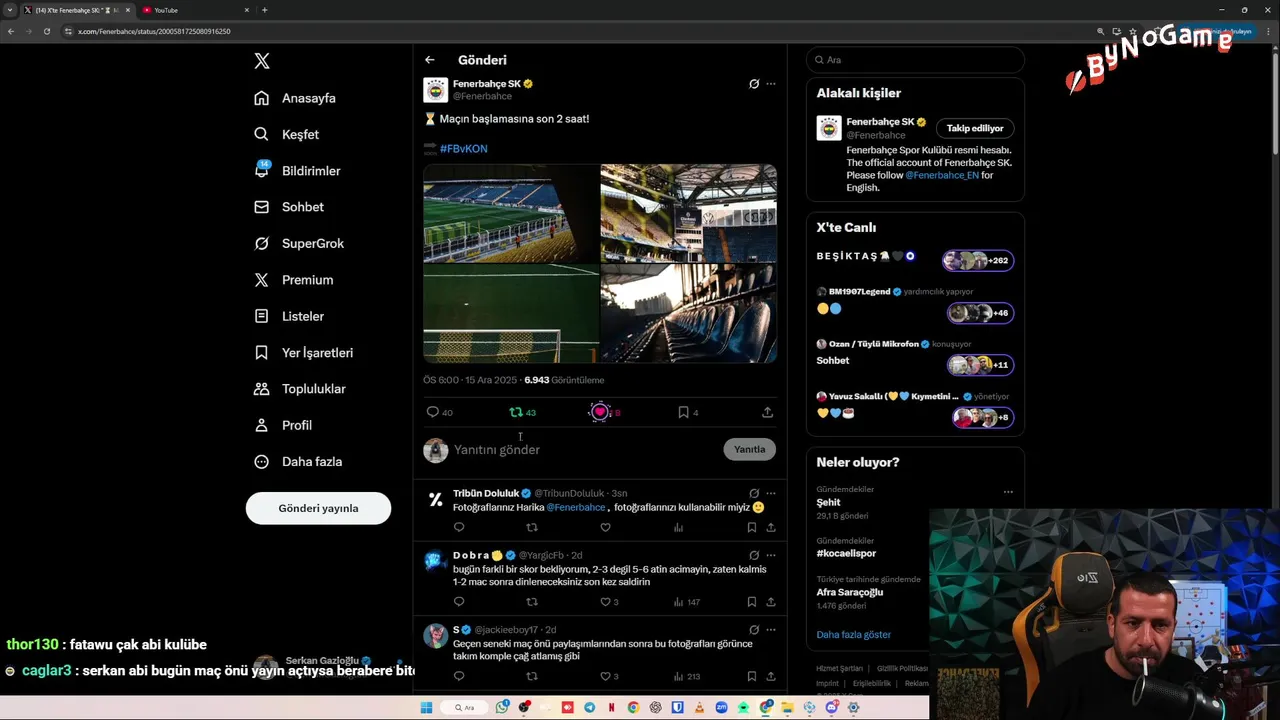
Task: Repost Tribün Doluluk's reply
Action: 532,527
